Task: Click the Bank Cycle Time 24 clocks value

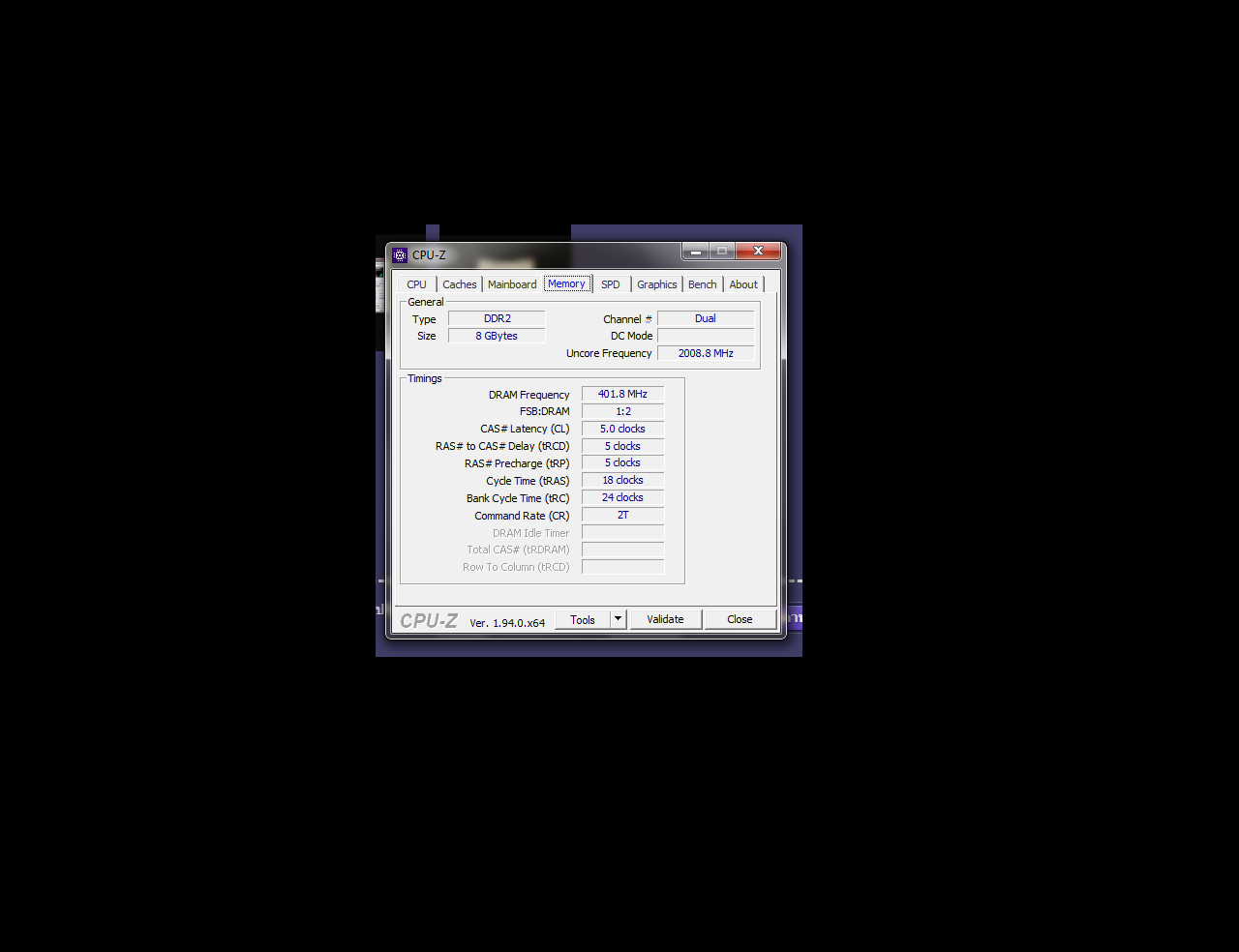Action: coord(623,497)
